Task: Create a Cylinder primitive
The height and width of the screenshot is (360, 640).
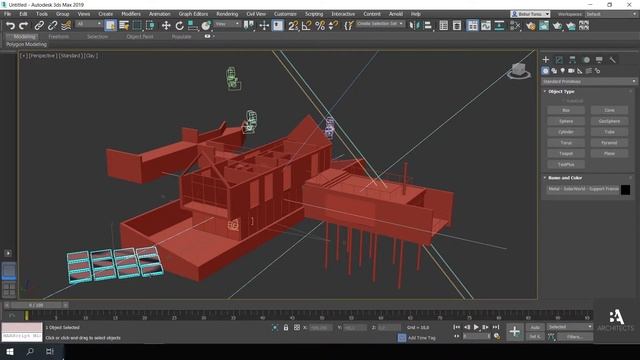Action: (x=566, y=132)
